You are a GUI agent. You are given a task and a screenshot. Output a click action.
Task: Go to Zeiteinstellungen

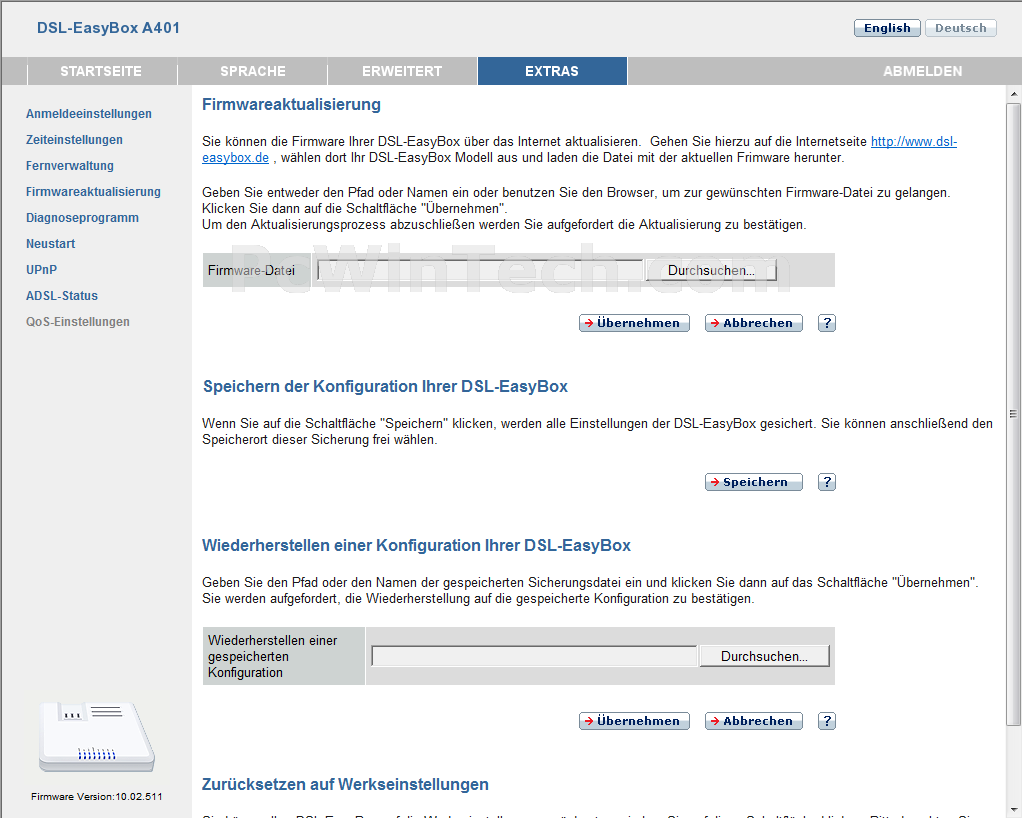[74, 139]
